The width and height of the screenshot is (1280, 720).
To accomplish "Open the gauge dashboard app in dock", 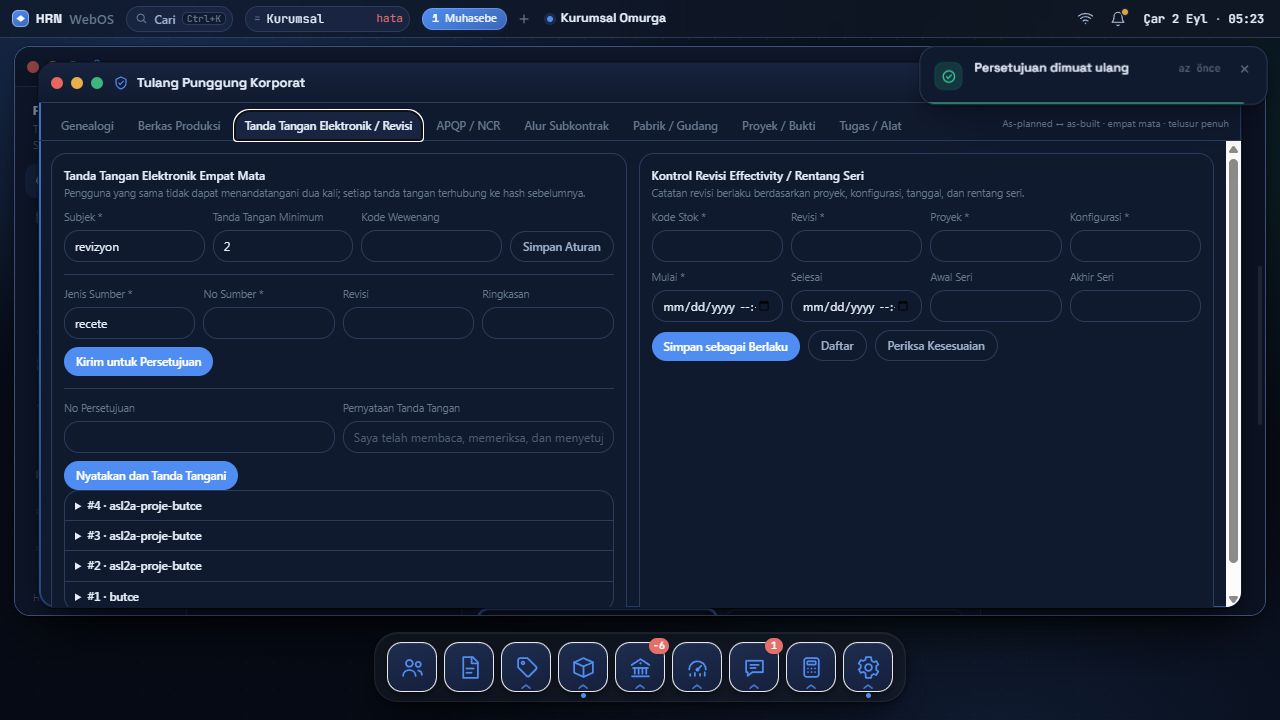I will click(x=697, y=667).
